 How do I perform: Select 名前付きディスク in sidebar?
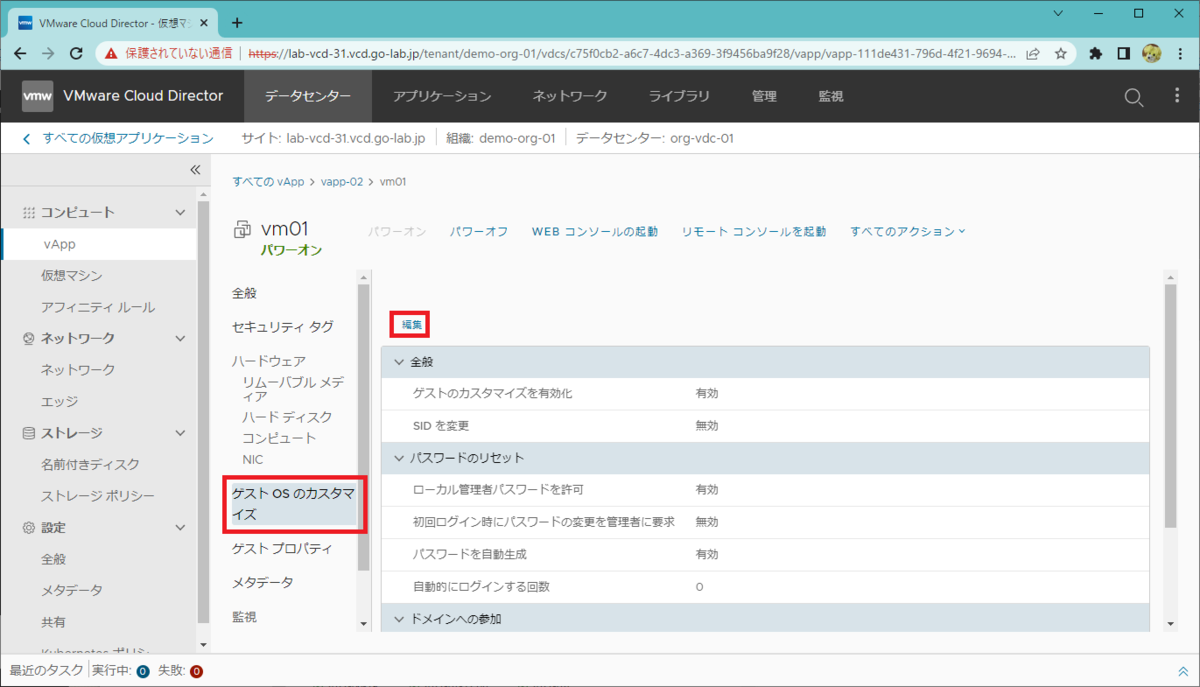point(90,464)
